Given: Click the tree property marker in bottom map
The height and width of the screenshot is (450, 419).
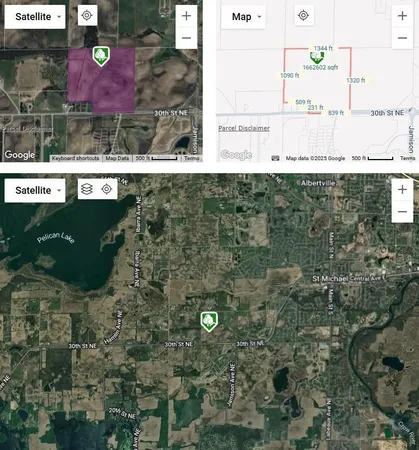Looking at the screenshot, I should point(209,322).
